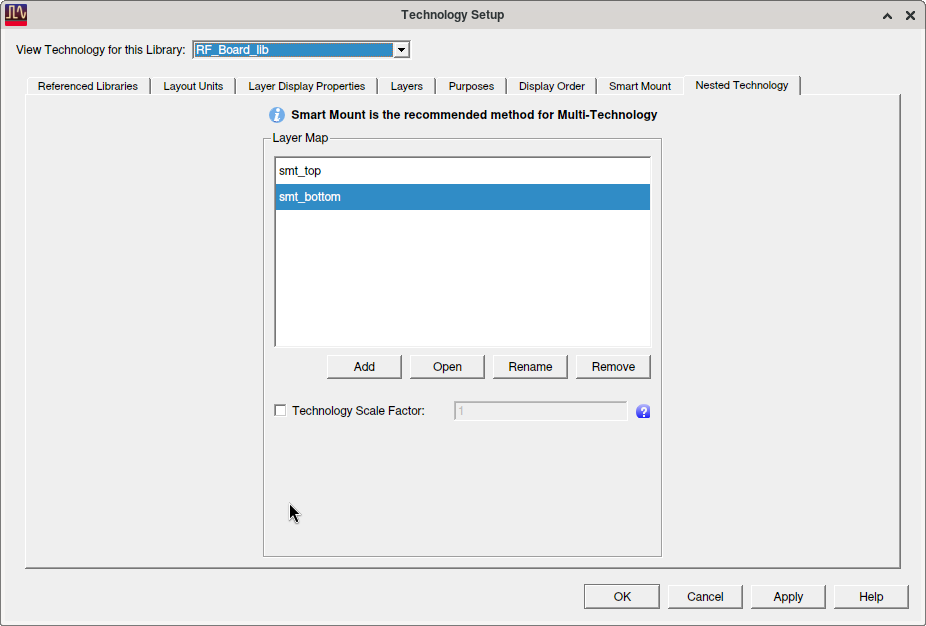Rename the selected layer map
The image size is (926, 626).
tap(530, 367)
